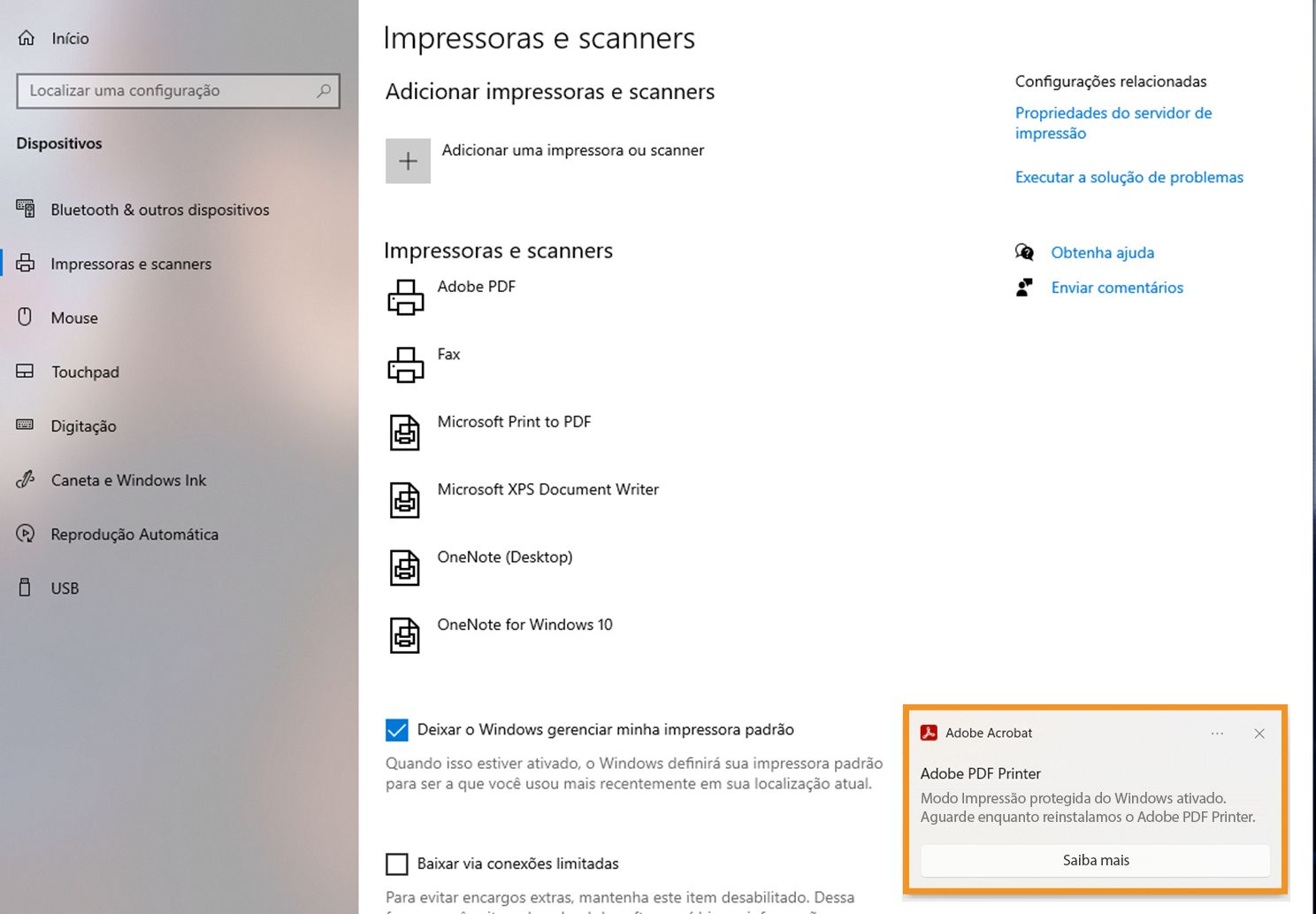Select the Bluetooth & outros dispositivos icon
Image resolution: width=1316 pixels, height=914 pixels.
[25, 209]
